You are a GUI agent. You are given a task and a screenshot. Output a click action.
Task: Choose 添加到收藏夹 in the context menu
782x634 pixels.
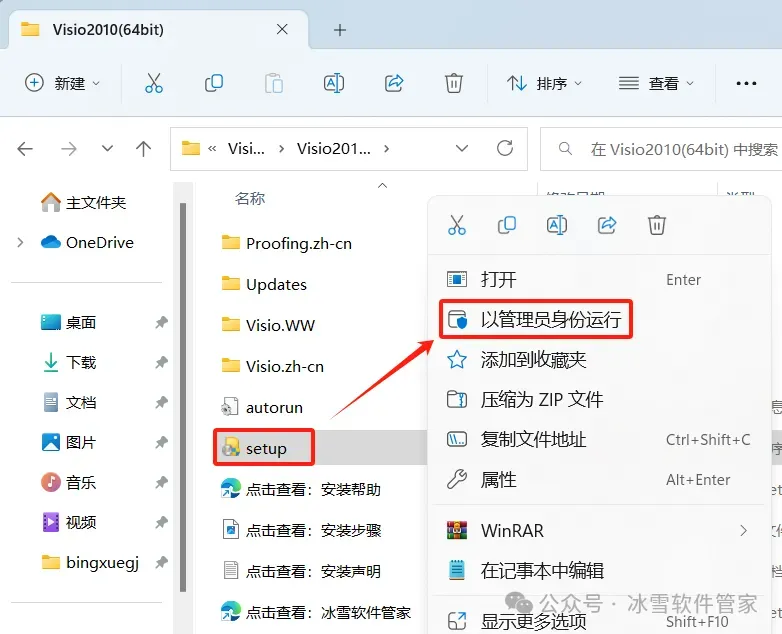(599, 360)
